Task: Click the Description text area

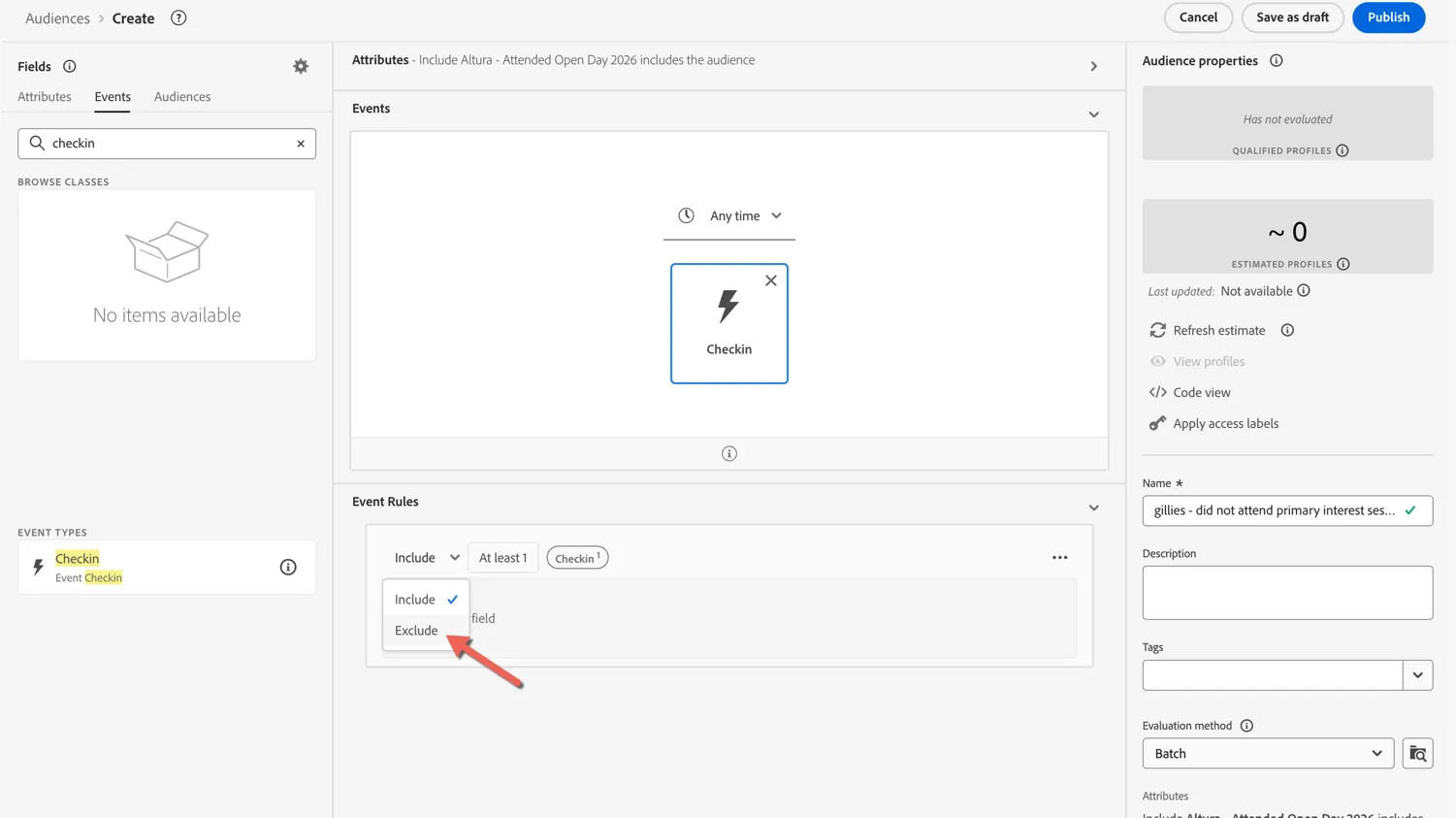Action: pos(1287,593)
